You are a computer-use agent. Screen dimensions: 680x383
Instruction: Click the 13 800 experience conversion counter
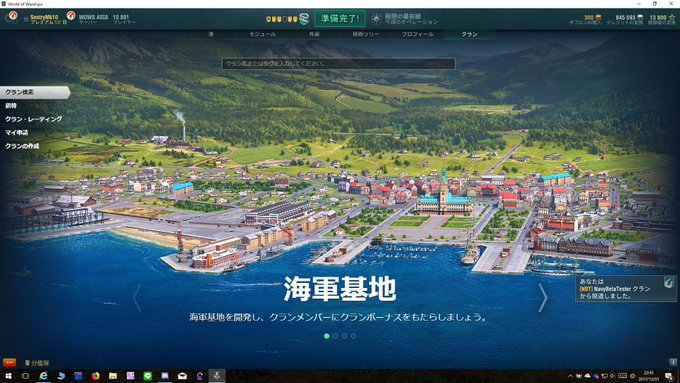click(x=662, y=20)
